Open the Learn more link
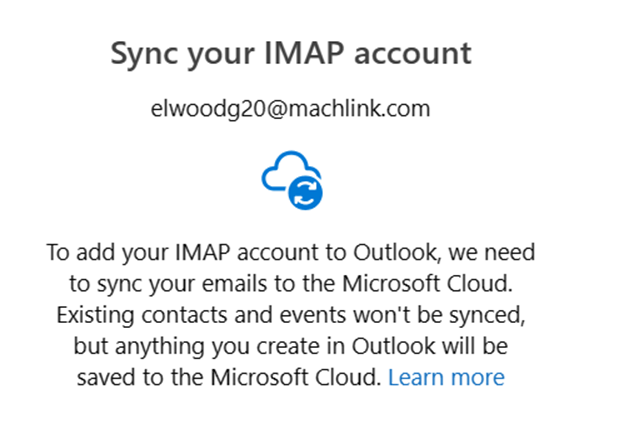 pyautogui.click(x=446, y=377)
